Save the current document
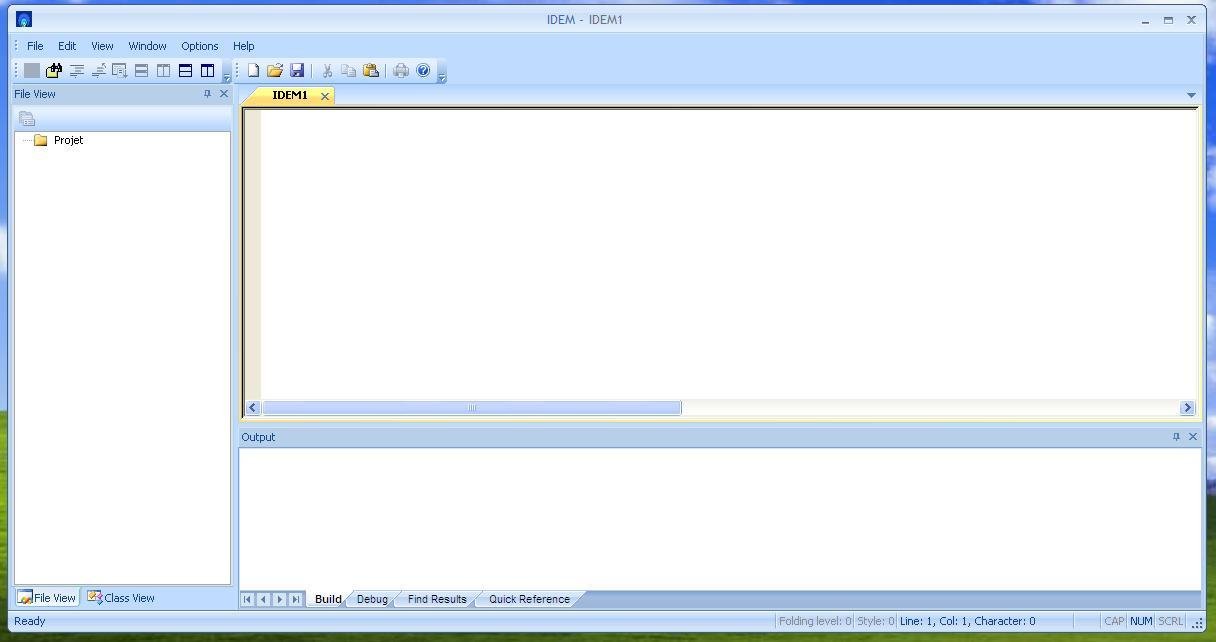Viewport: 1216px width, 642px height. pos(298,69)
